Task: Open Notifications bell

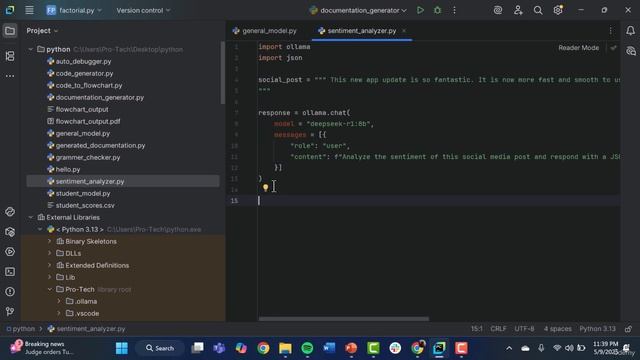Action: [x=631, y=31]
